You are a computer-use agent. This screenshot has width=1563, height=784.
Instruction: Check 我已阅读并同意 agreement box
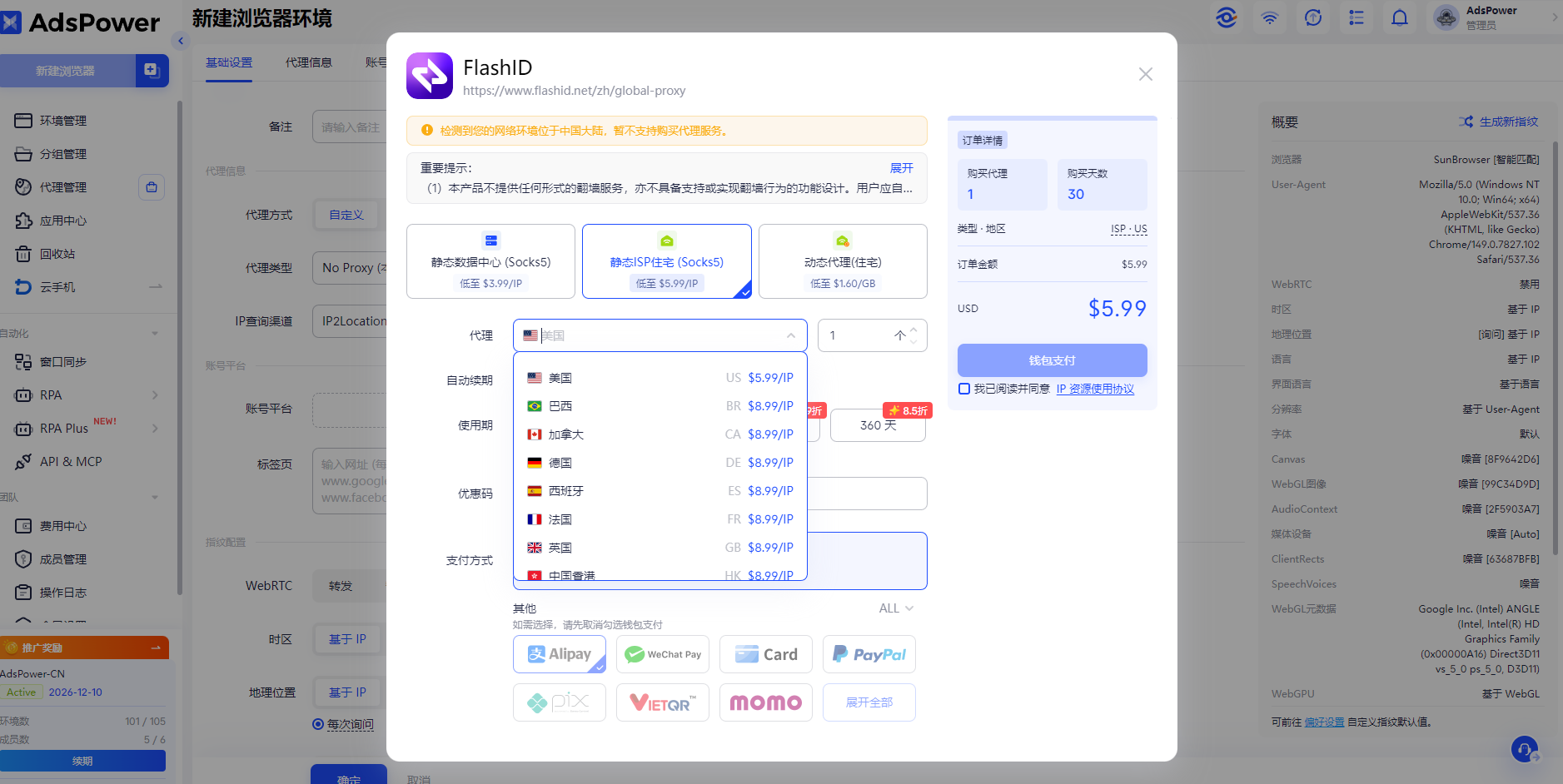[964, 389]
